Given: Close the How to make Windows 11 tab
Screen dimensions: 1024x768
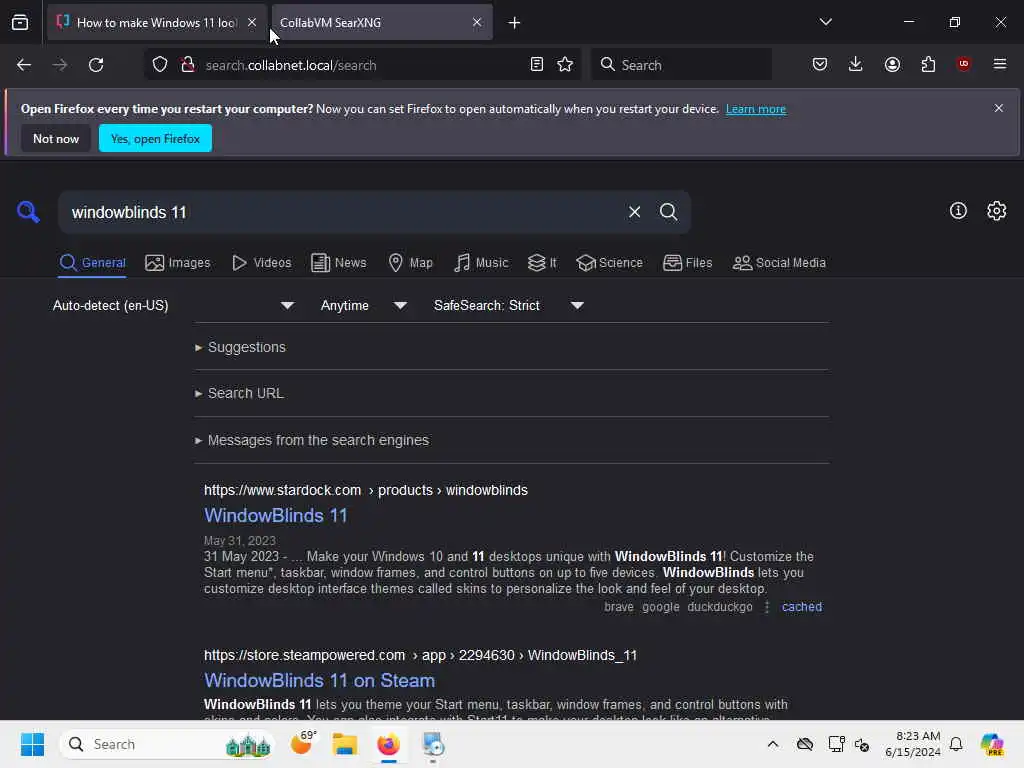Looking at the screenshot, I should click(x=252, y=22).
